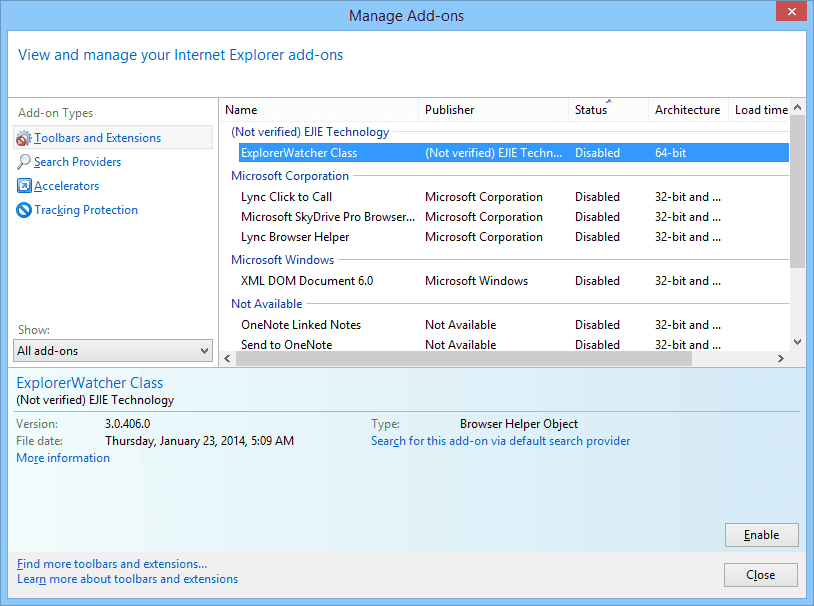Select the Lync Click to Call add-on
Screen dimensions: 814x606
(514, 197)
